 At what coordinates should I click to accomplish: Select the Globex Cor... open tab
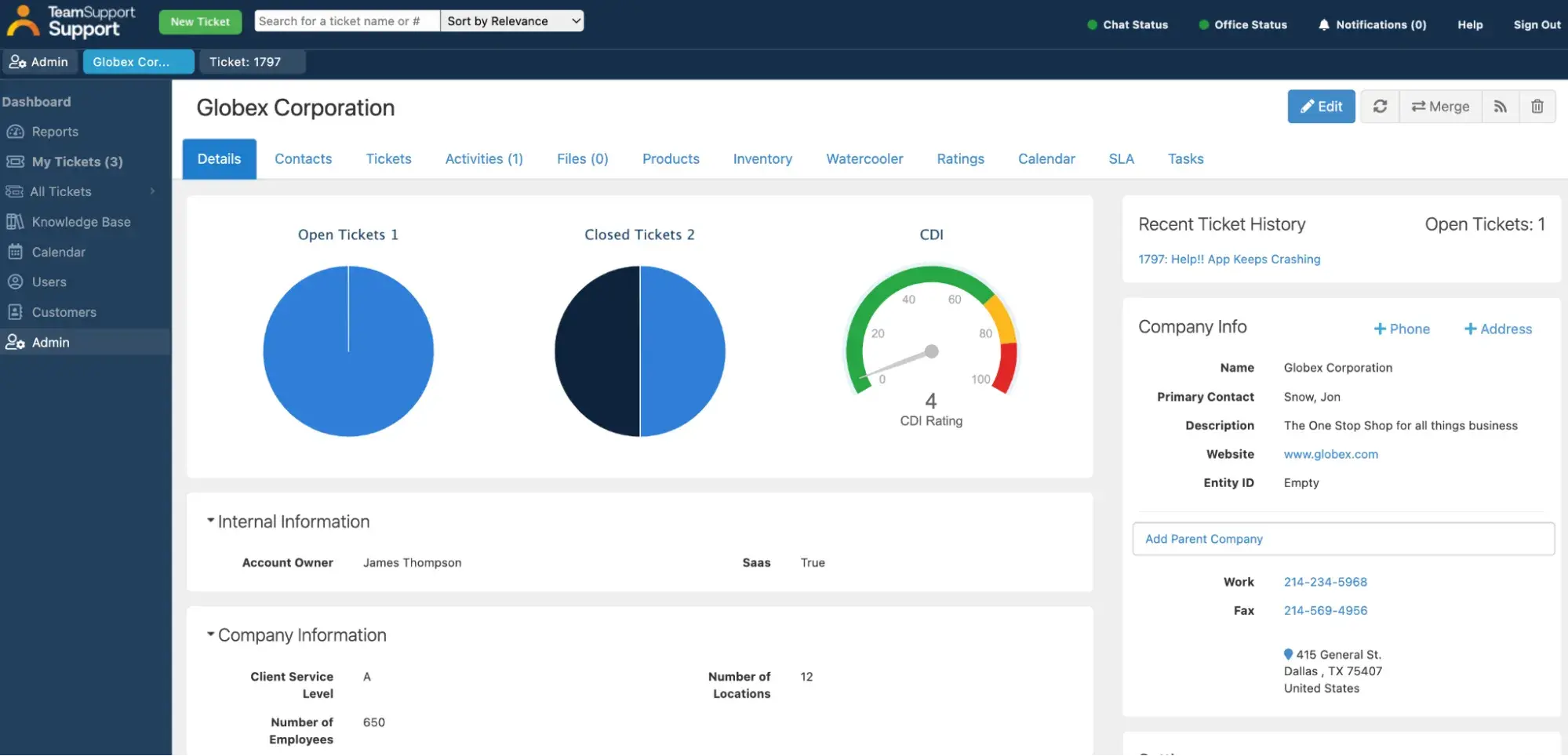(139, 62)
